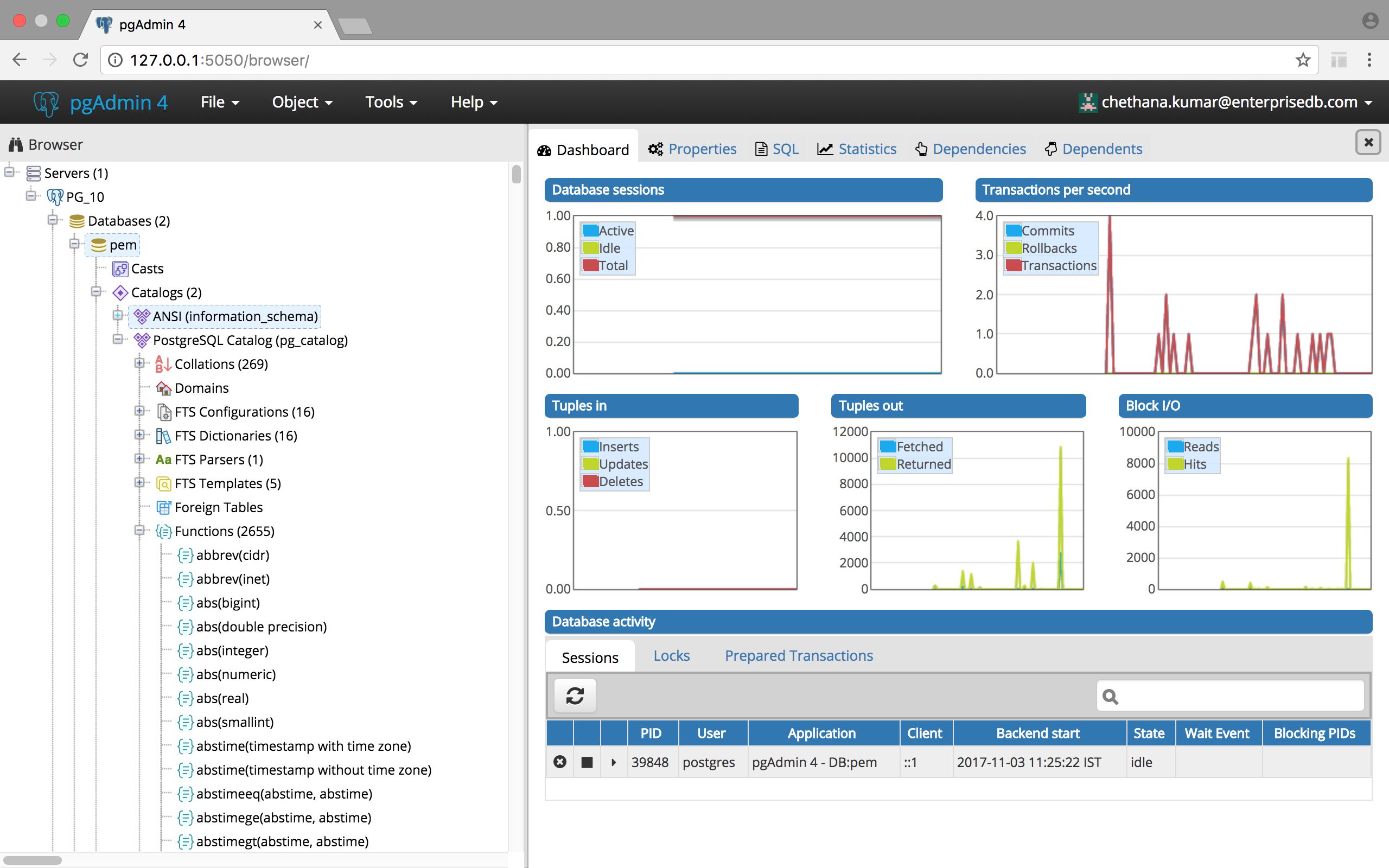Click the terminate session square icon

coord(587,762)
